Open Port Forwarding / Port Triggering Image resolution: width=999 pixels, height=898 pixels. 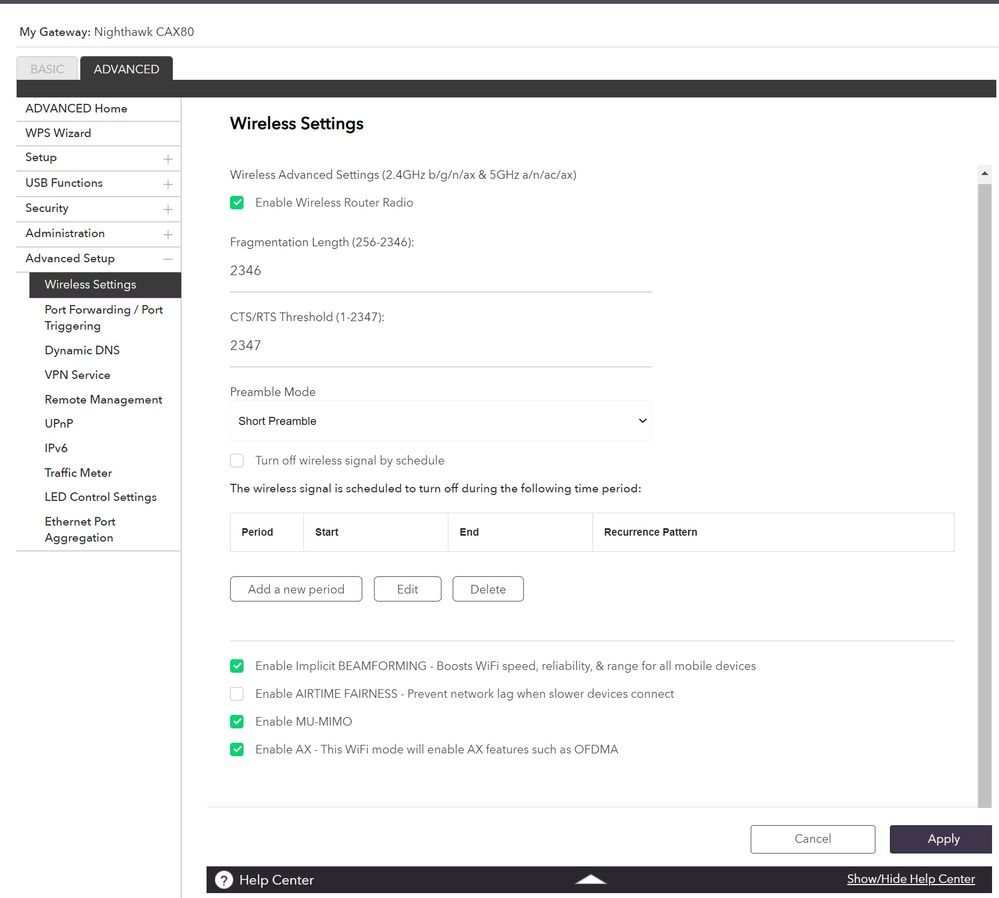click(104, 317)
